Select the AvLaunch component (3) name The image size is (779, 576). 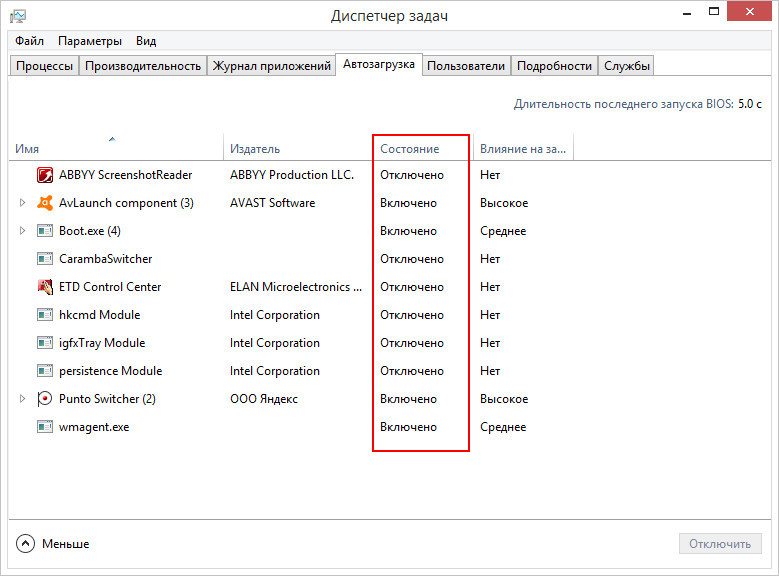(x=126, y=203)
